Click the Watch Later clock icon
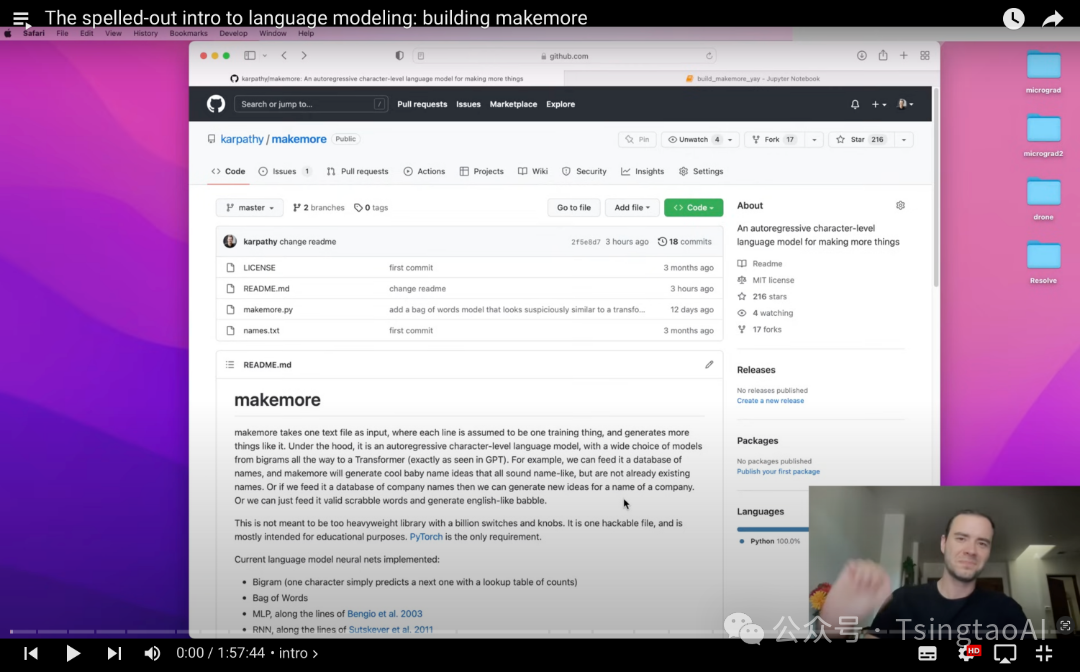 (1013, 19)
